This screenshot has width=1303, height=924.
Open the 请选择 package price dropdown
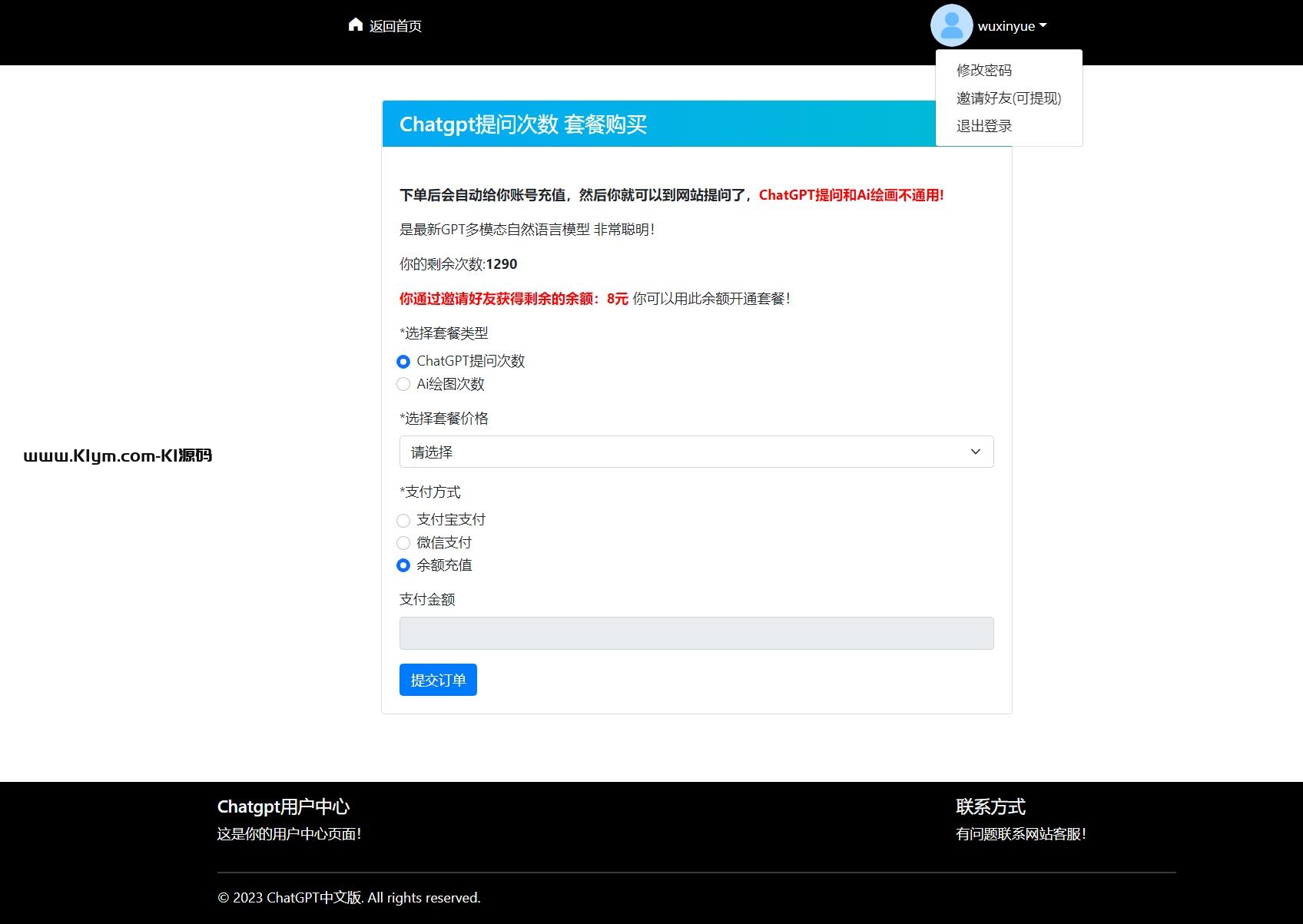point(696,452)
